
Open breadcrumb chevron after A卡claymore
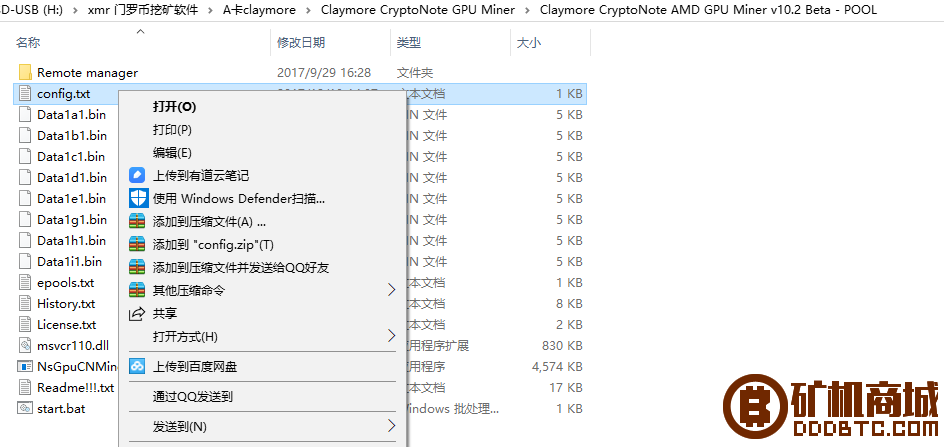tap(308, 10)
